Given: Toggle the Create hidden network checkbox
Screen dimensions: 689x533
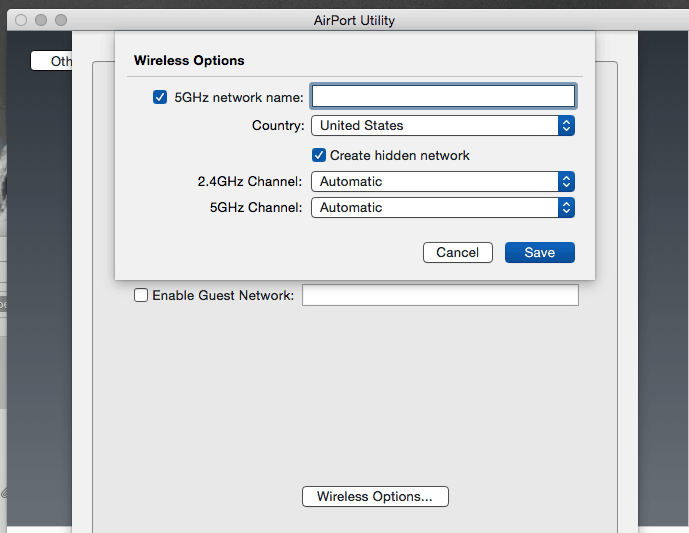Looking at the screenshot, I should (x=319, y=155).
